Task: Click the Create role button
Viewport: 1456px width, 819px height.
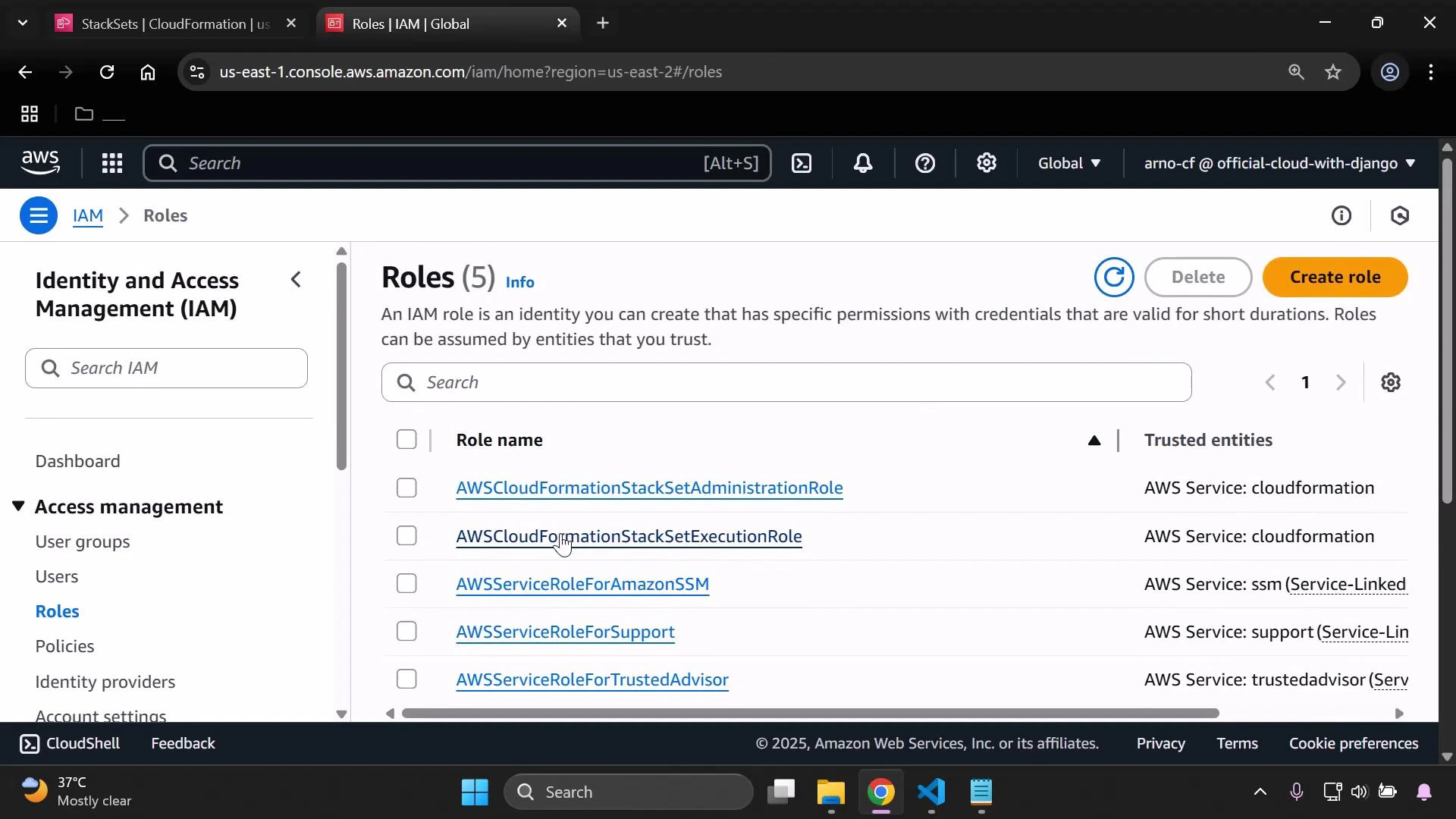Action: 1335,277
